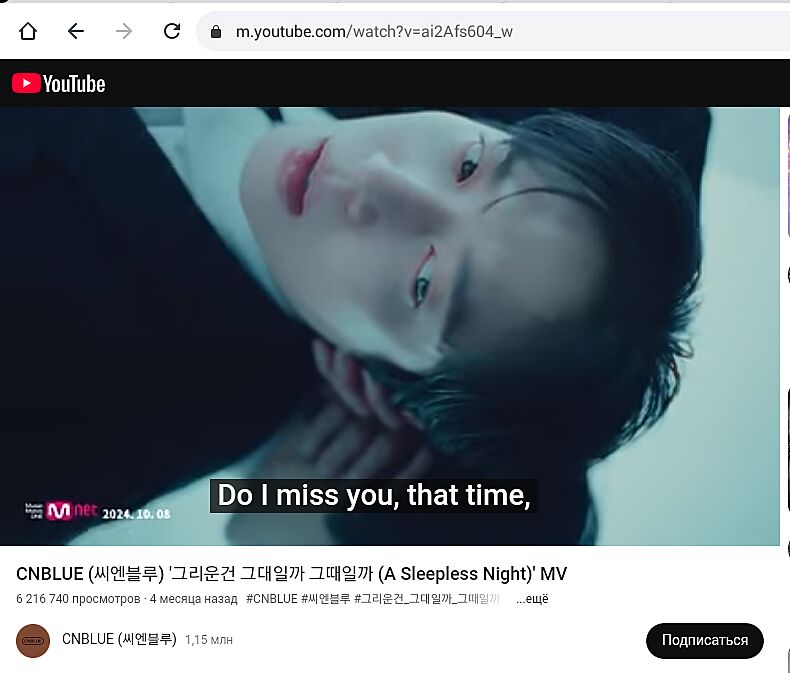Click the browser home icon
Viewport: 790px width, 673px height.
coord(28,31)
